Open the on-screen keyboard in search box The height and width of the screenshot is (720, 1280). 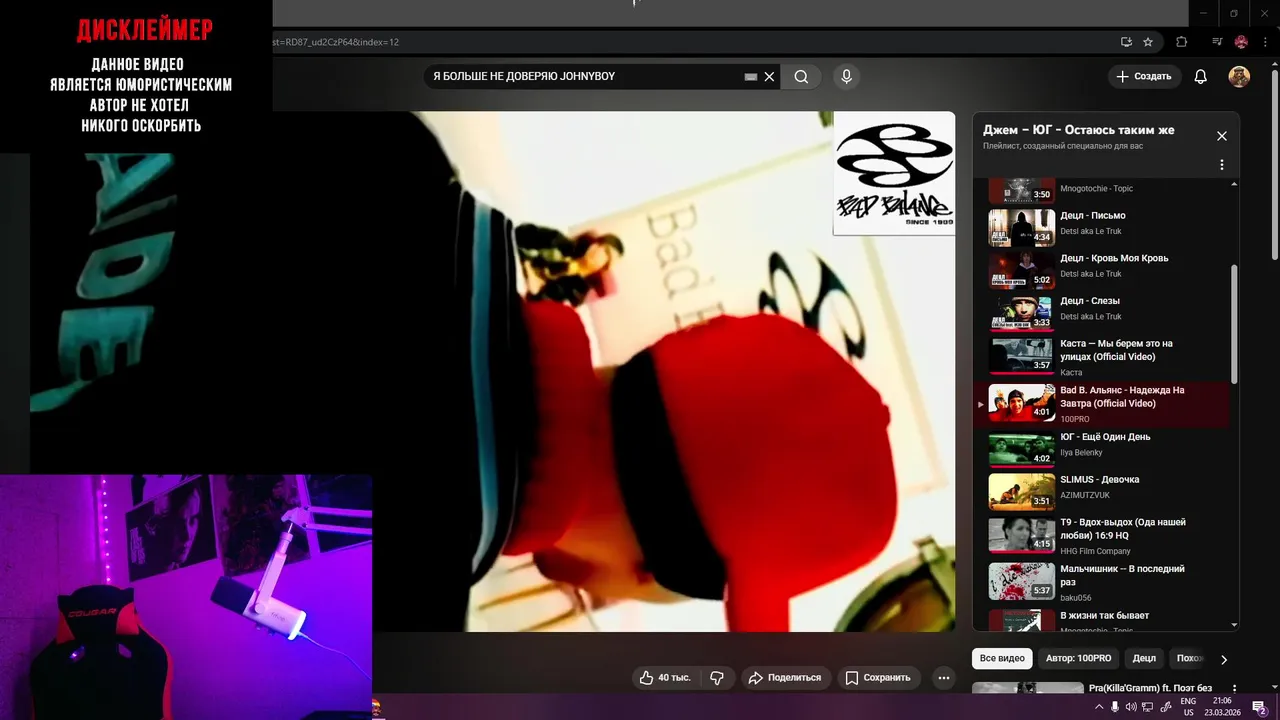point(751,77)
